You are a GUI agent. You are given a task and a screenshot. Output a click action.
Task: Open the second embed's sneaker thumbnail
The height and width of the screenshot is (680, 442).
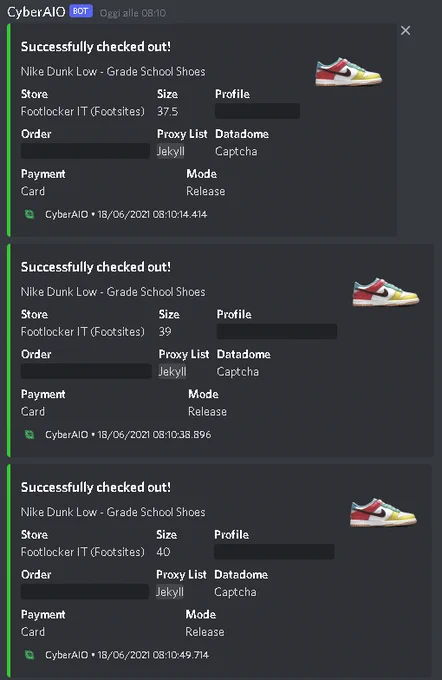coord(386,292)
